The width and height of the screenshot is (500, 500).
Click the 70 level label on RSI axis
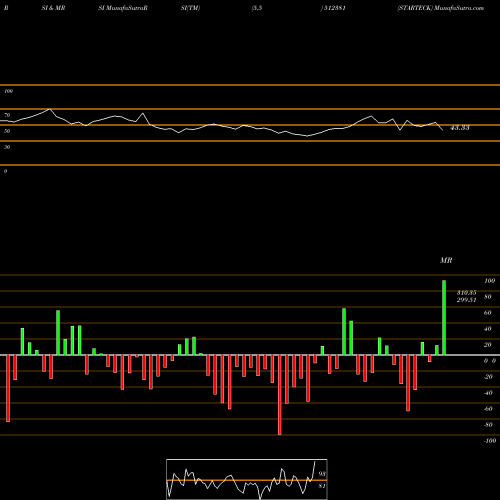7,115
